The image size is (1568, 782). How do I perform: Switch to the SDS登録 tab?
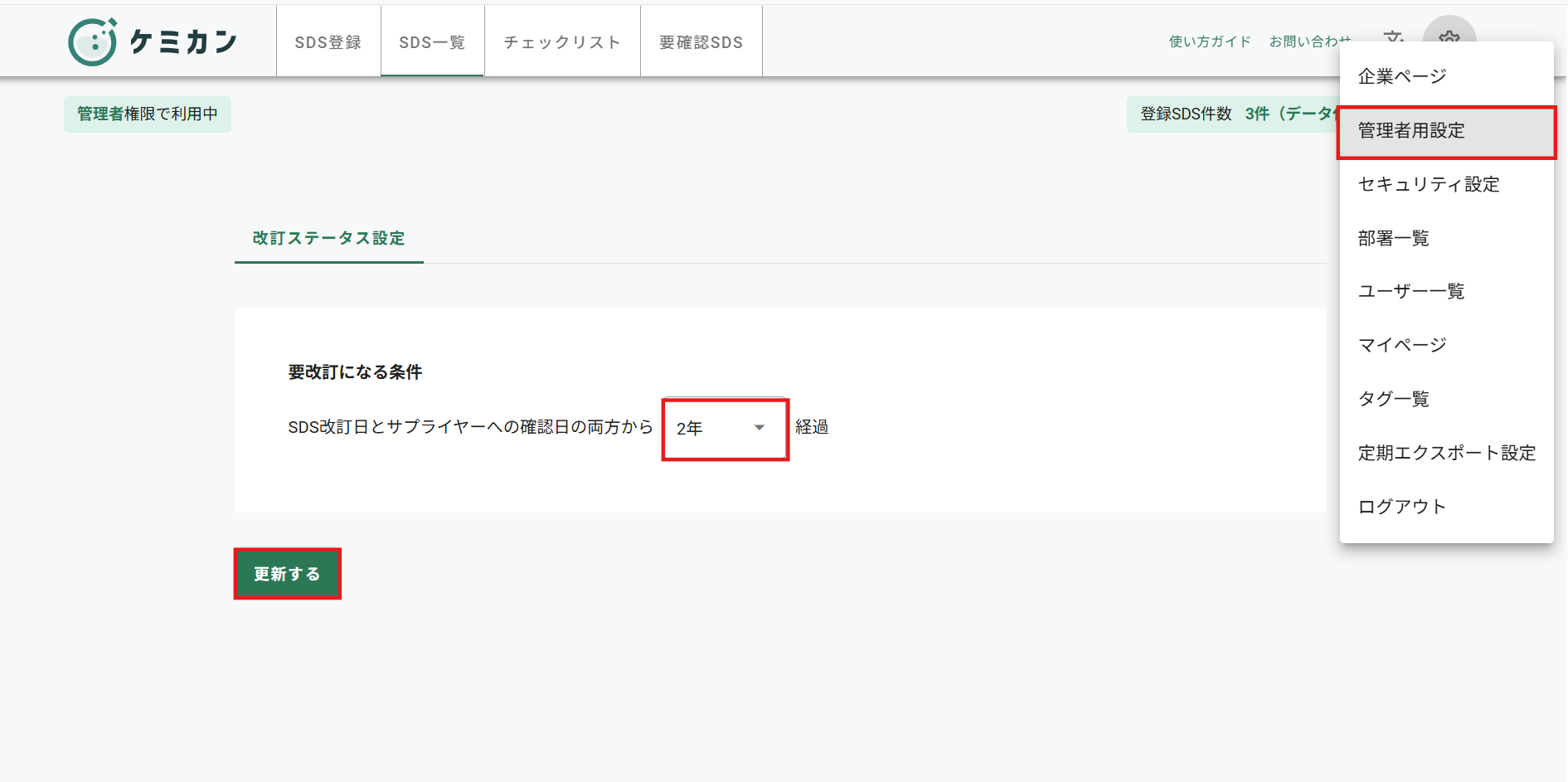(x=328, y=42)
